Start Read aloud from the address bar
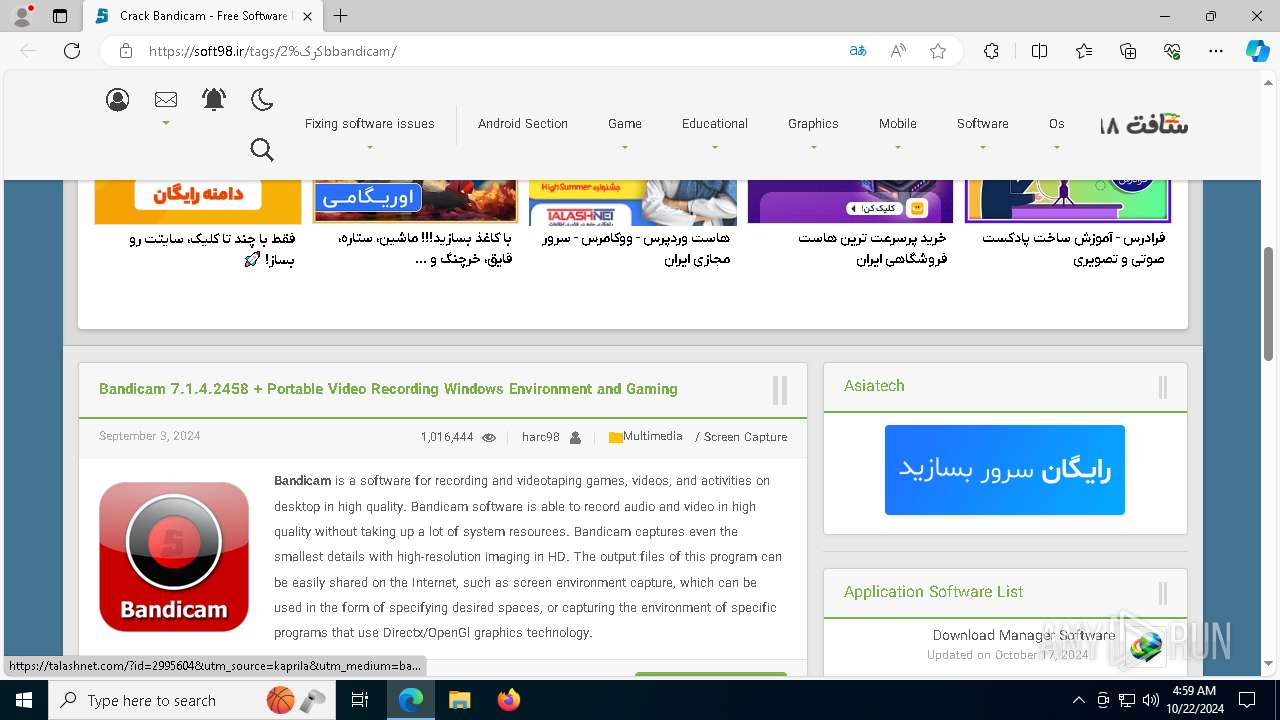Image resolution: width=1280 pixels, height=720 pixels. [898, 51]
